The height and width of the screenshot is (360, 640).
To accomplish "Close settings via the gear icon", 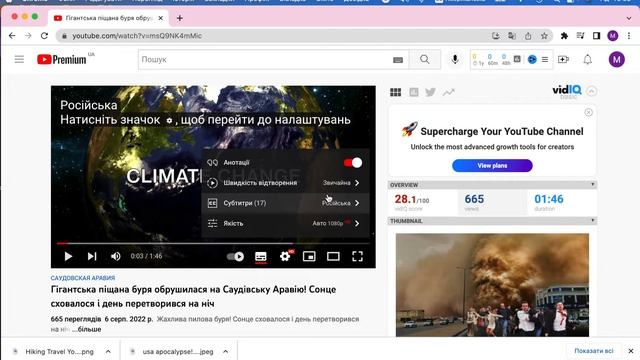I will tap(285, 256).
